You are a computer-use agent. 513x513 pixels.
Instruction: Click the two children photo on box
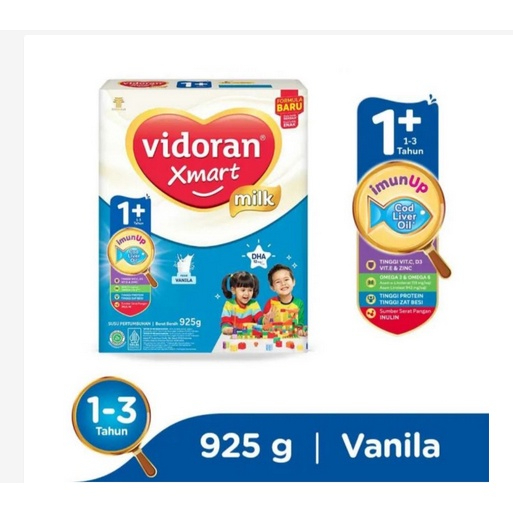[x=263, y=300]
